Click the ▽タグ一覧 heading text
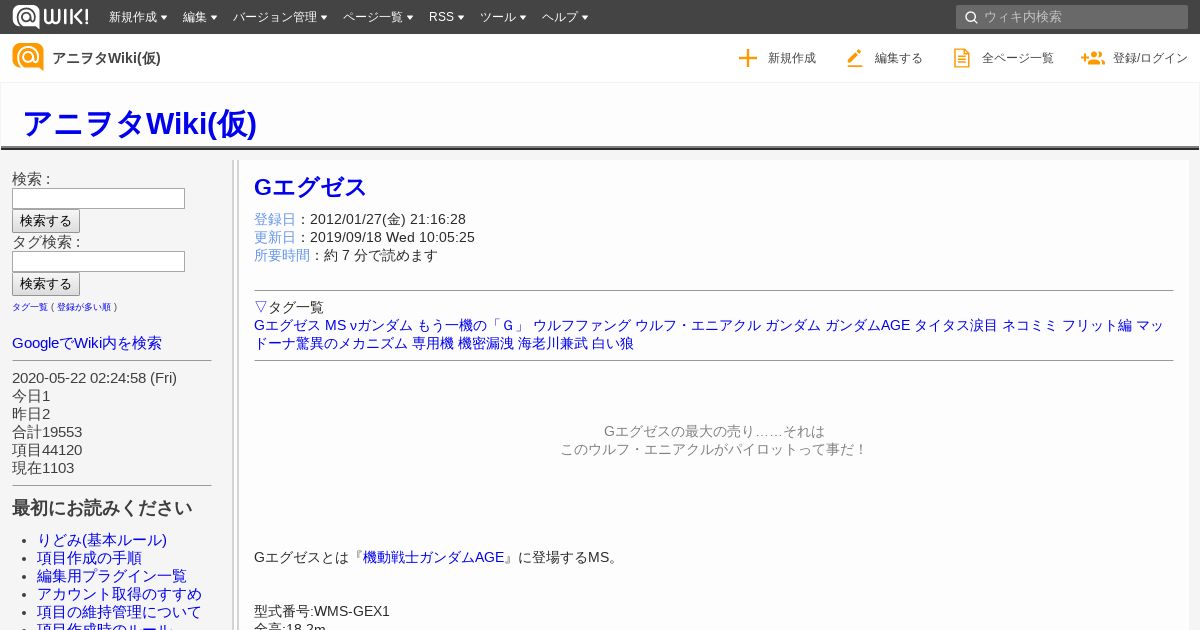Screen dimensions: 1200x630 (289, 307)
